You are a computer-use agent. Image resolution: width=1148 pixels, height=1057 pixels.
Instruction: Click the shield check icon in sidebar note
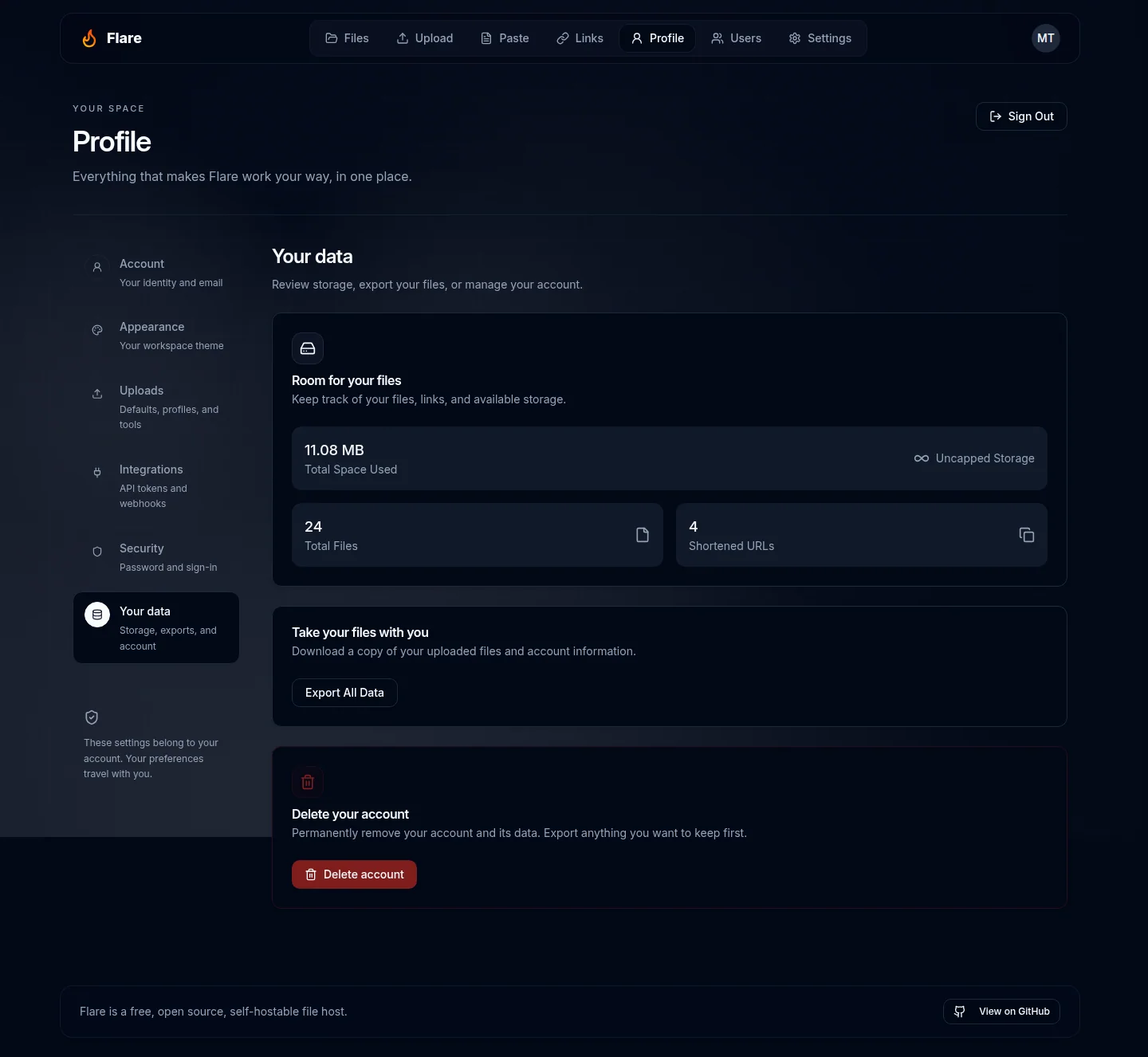[x=92, y=717]
